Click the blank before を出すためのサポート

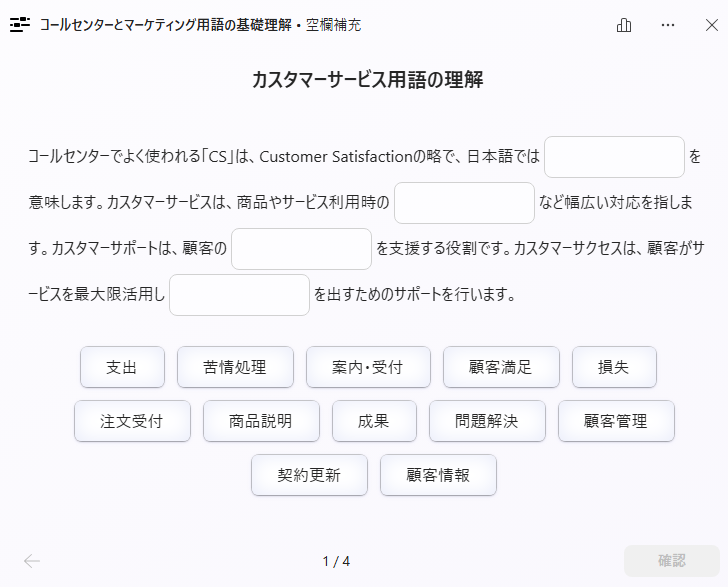[x=239, y=295]
